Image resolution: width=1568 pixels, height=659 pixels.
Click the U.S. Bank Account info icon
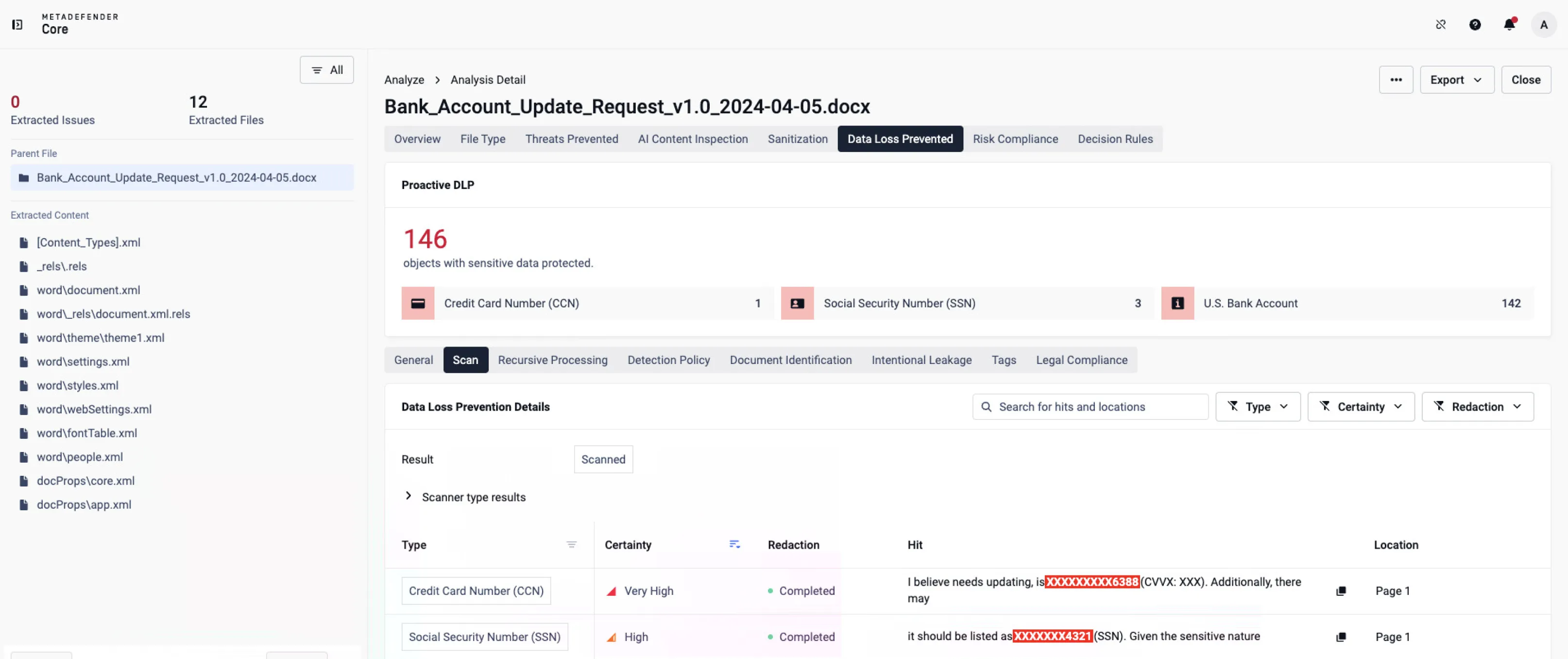pos(1177,303)
